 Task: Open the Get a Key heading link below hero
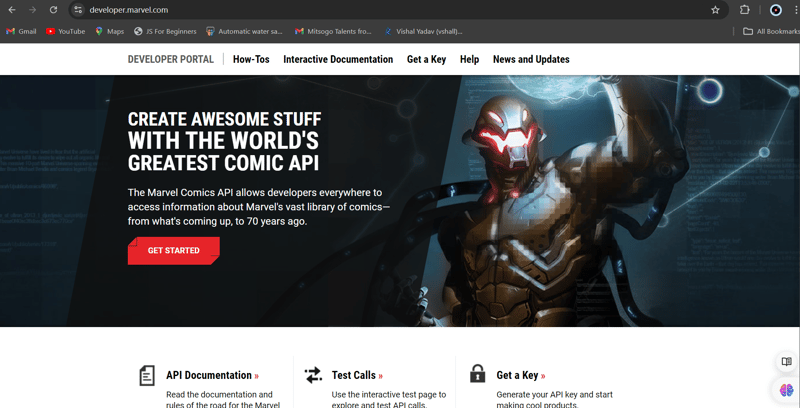(x=521, y=375)
